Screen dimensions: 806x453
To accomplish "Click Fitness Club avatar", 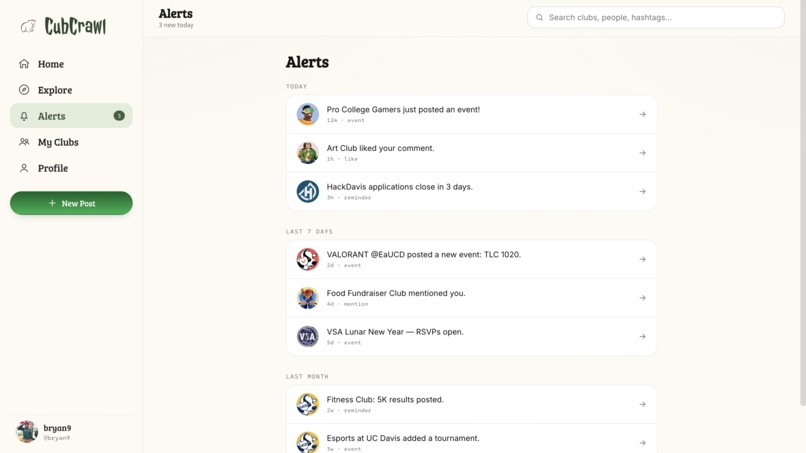I will point(307,404).
